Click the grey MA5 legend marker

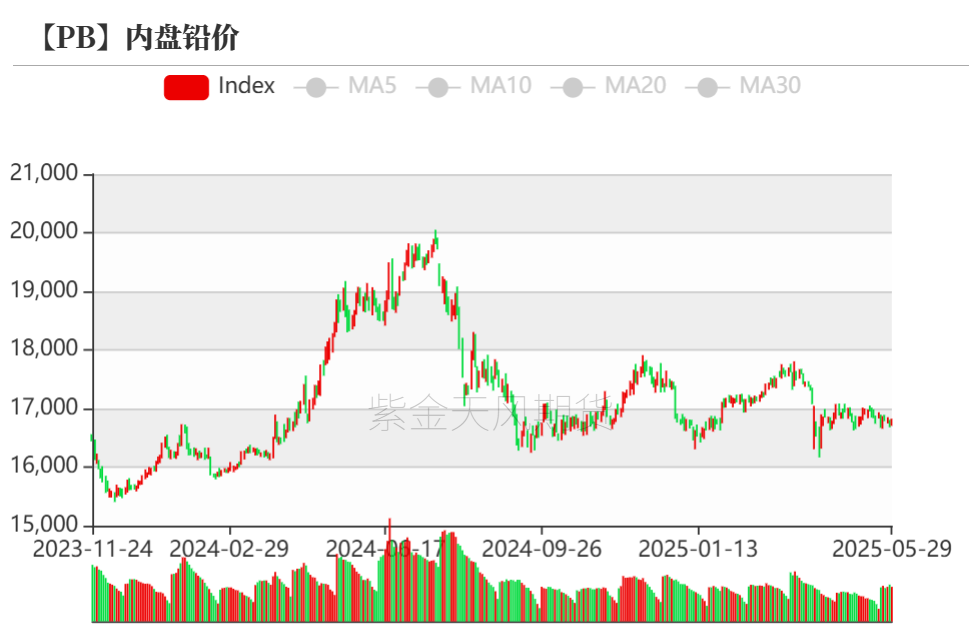(x=316, y=88)
